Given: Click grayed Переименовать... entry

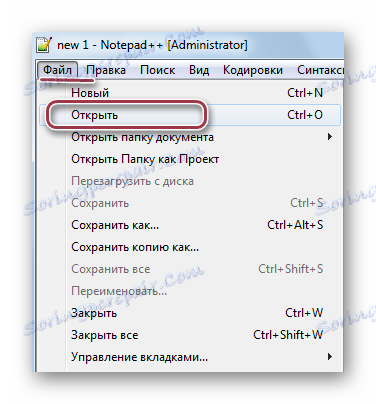Looking at the screenshot, I should coord(190,291).
